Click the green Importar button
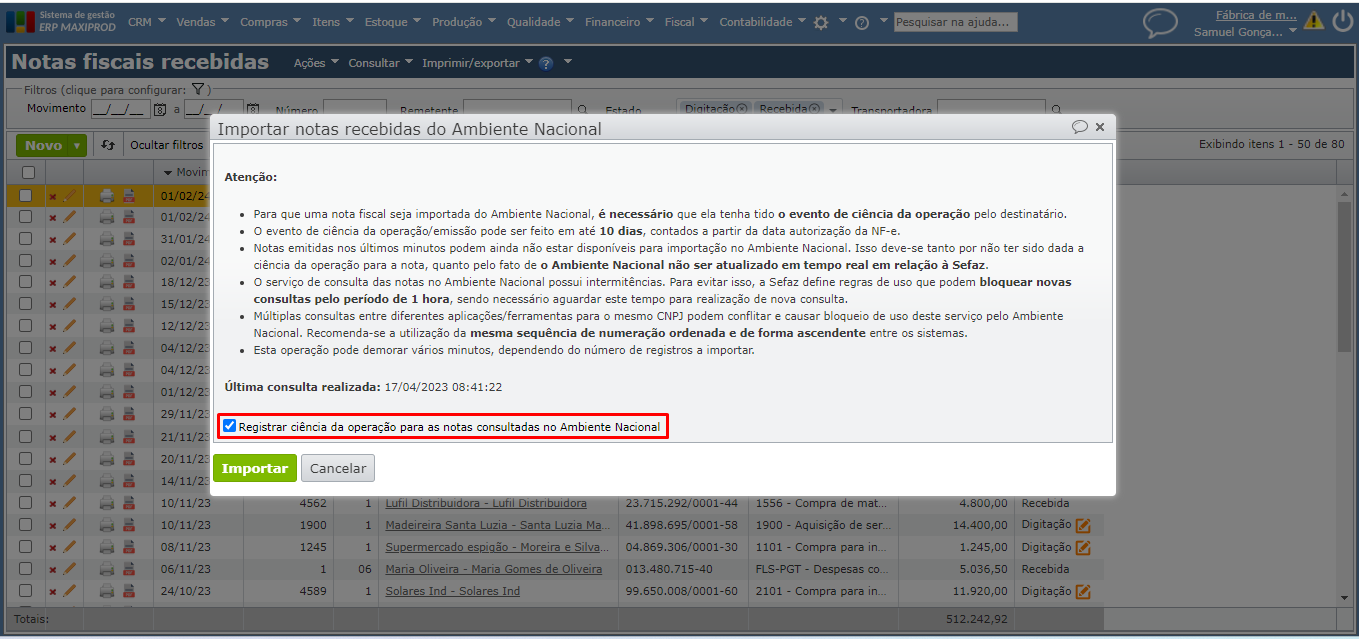Image resolution: width=1359 pixels, height=639 pixels. click(255, 468)
